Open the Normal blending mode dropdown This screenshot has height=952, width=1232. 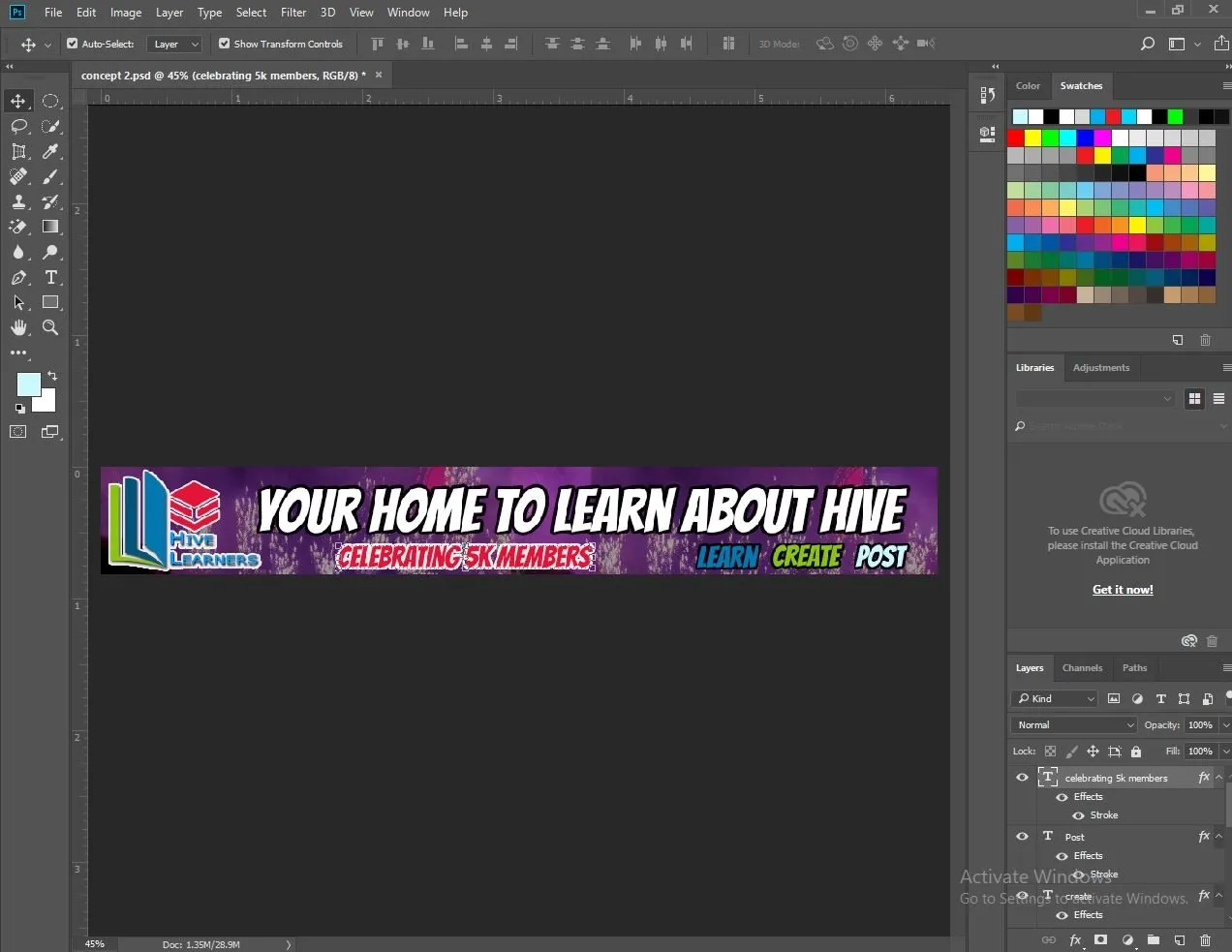(1073, 724)
